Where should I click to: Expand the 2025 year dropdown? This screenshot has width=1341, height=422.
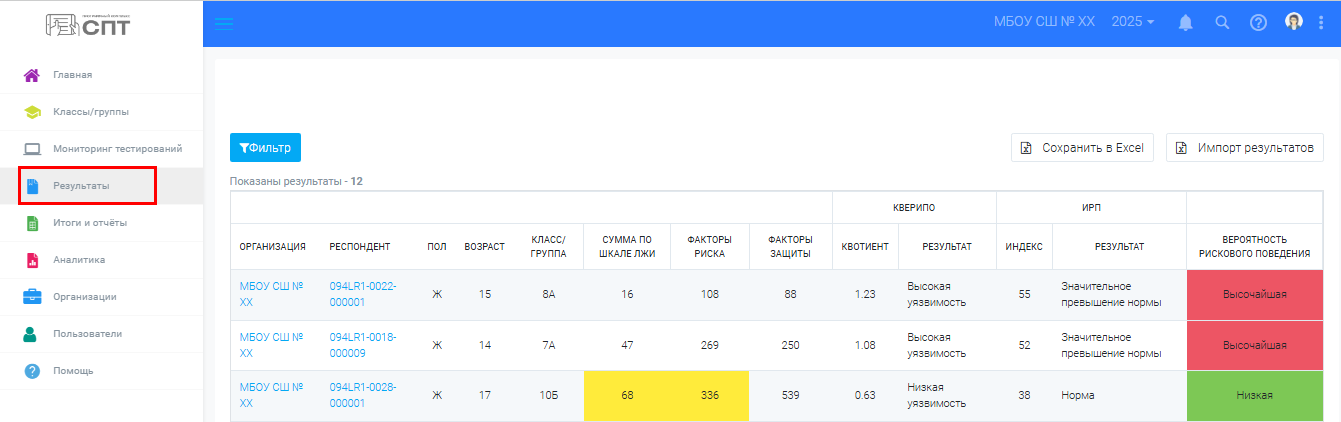point(1133,22)
